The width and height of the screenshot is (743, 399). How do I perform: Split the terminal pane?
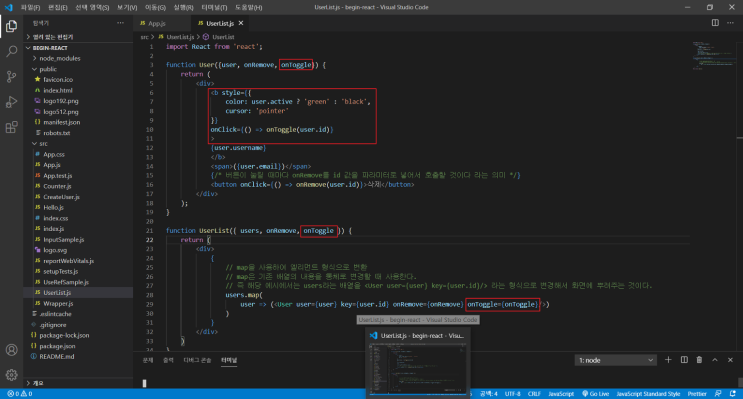coord(684,360)
